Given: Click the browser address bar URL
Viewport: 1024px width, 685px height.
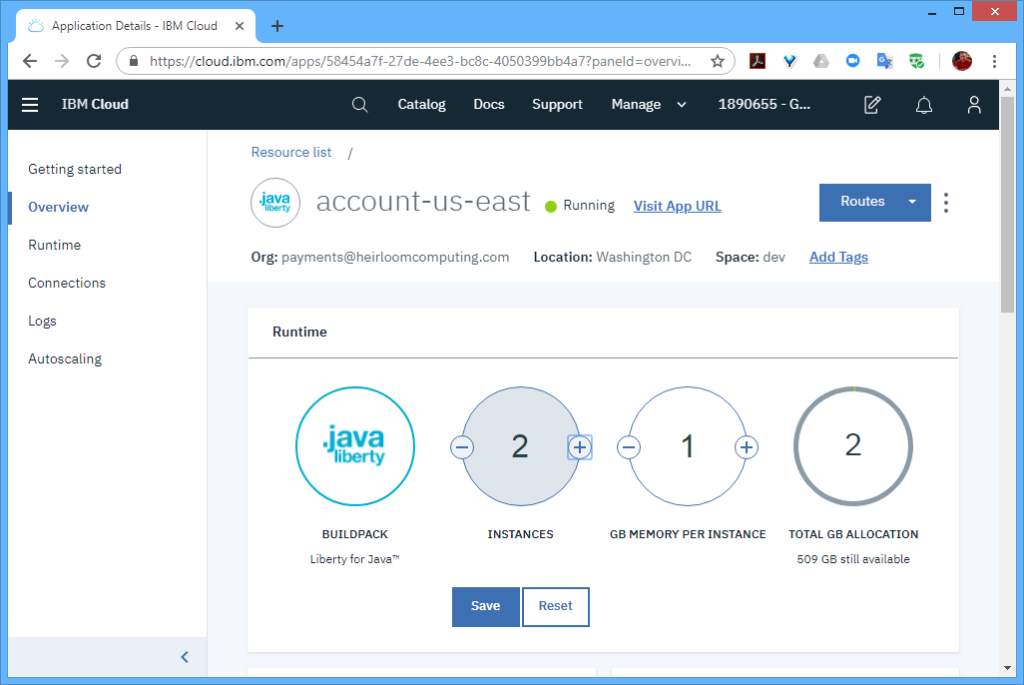Looking at the screenshot, I should [420, 61].
